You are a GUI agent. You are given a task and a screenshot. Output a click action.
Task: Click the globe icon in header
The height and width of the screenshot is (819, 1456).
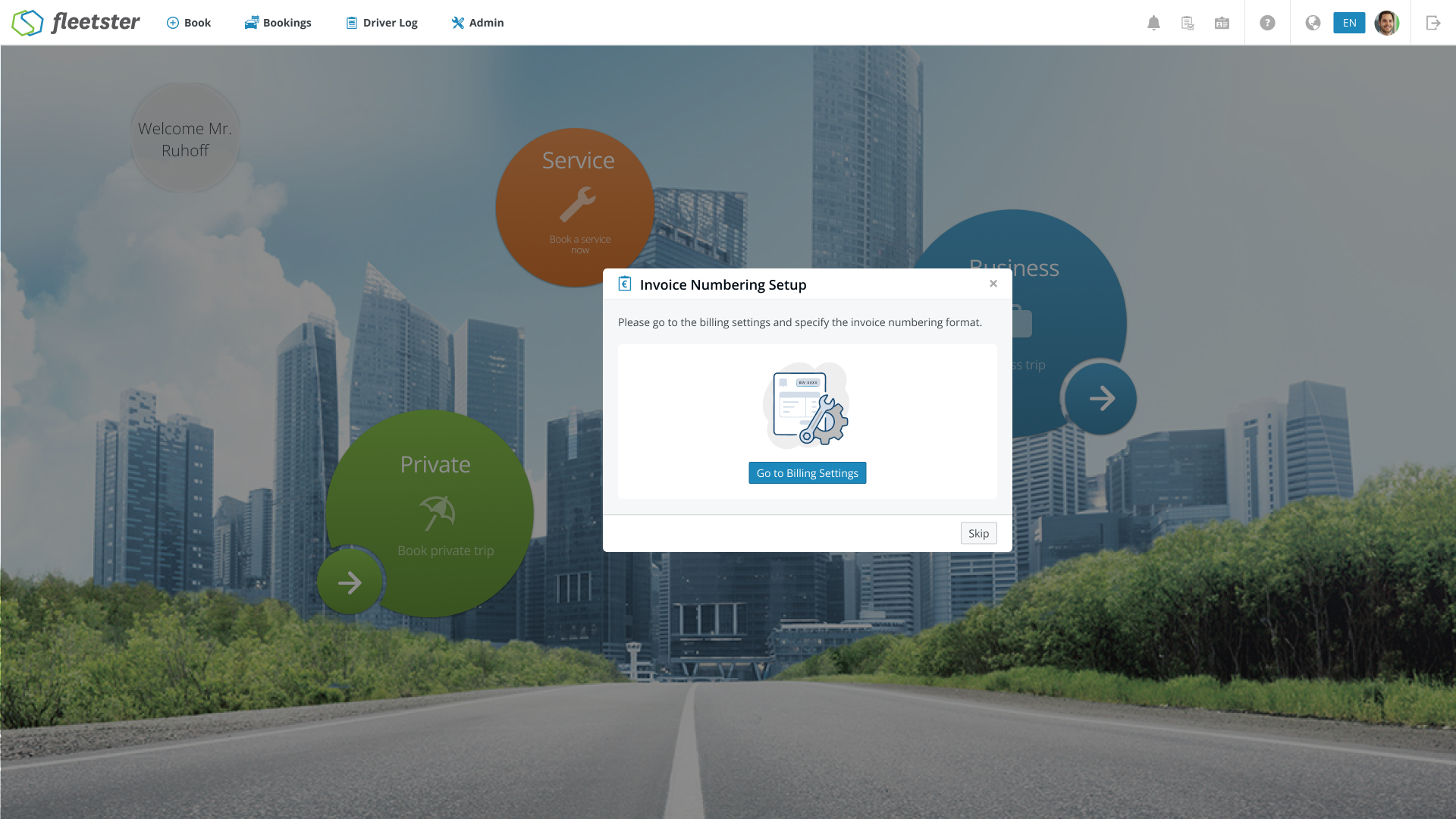pyautogui.click(x=1313, y=23)
